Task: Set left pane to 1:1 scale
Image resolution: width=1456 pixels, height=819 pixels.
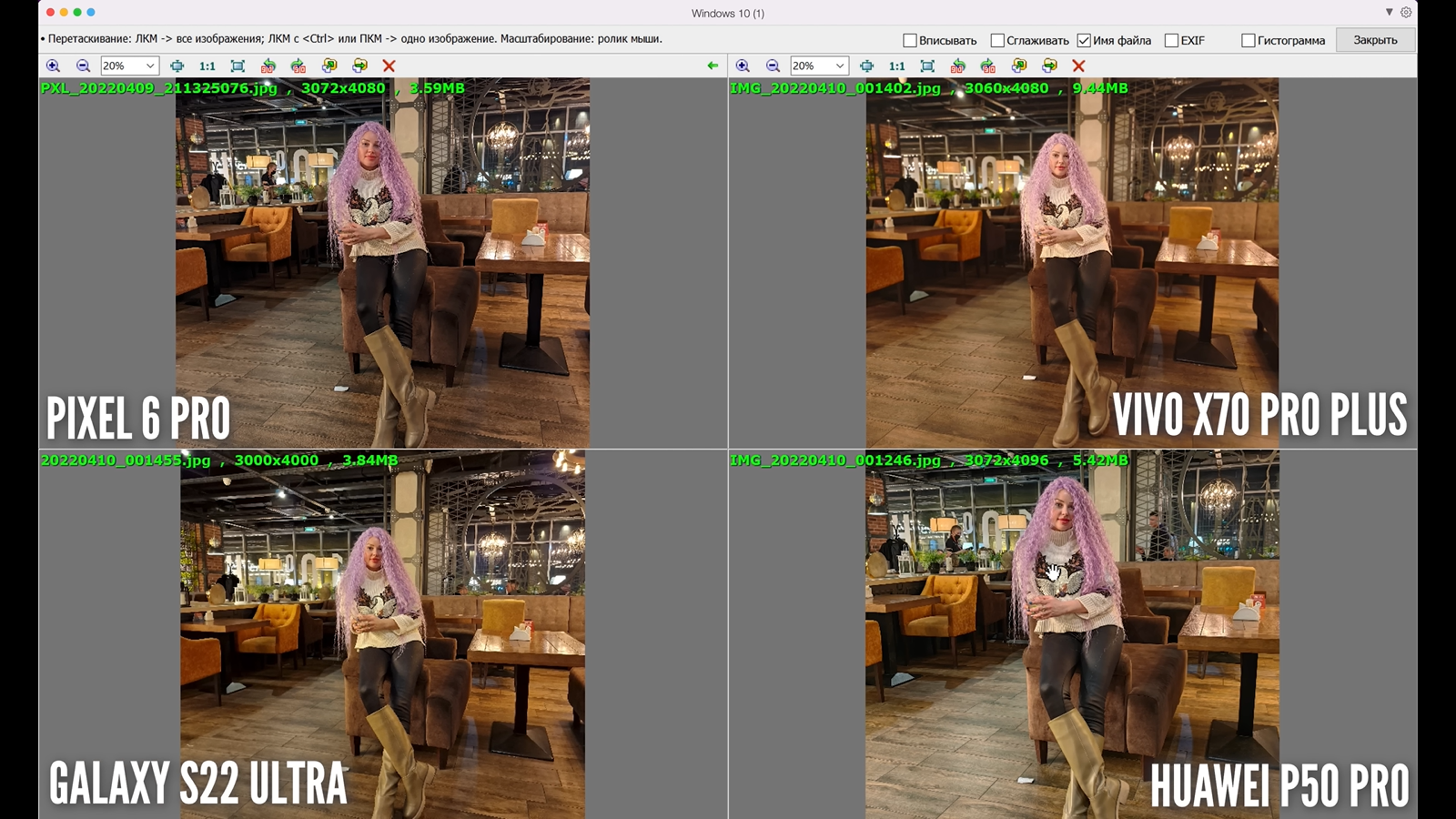Action: point(207,66)
